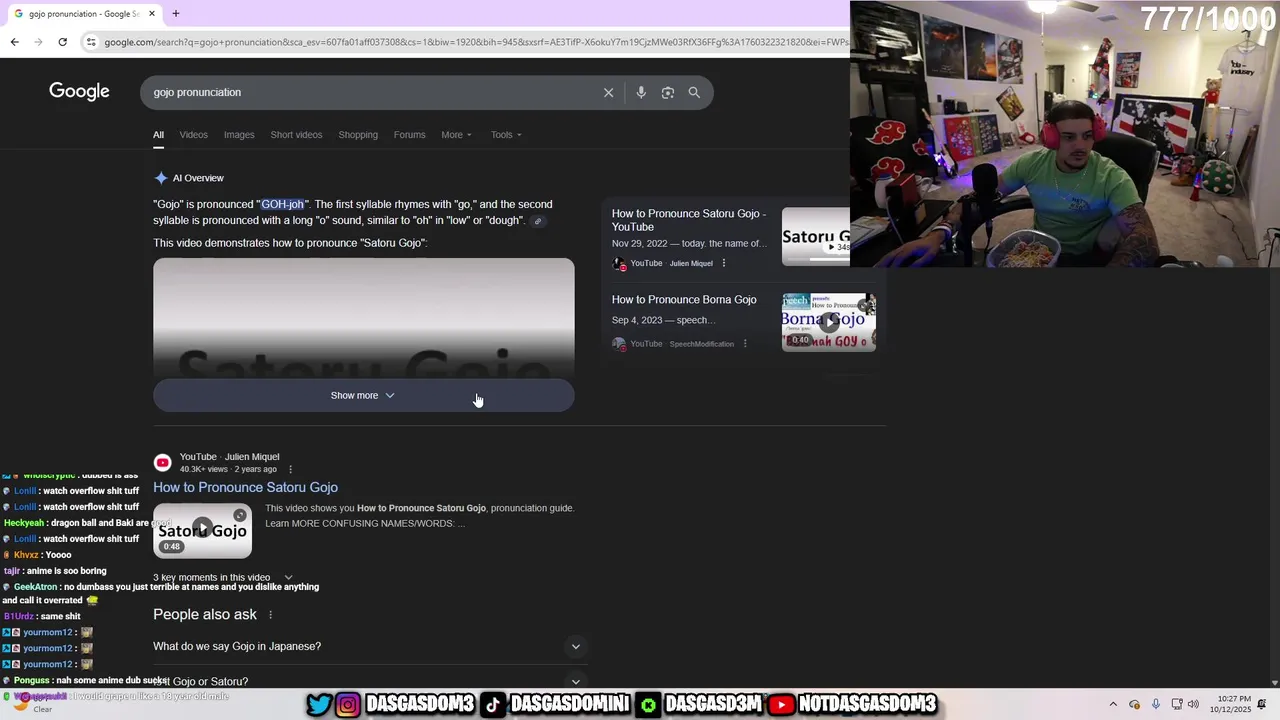Viewport: 1280px width, 720px height.
Task: Start voice search with microphone icon
Action: tap(641, 92)
